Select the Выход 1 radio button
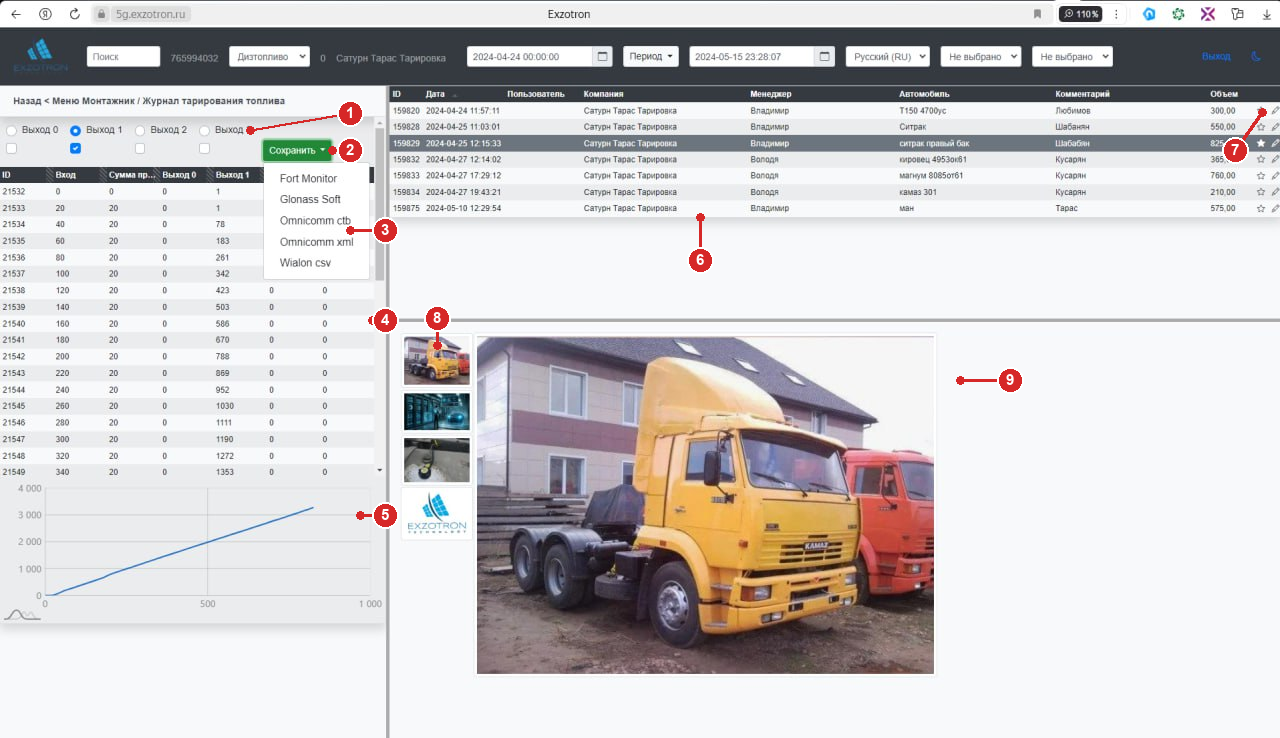This screenshot has width=1280, height=738. point(75,130)
